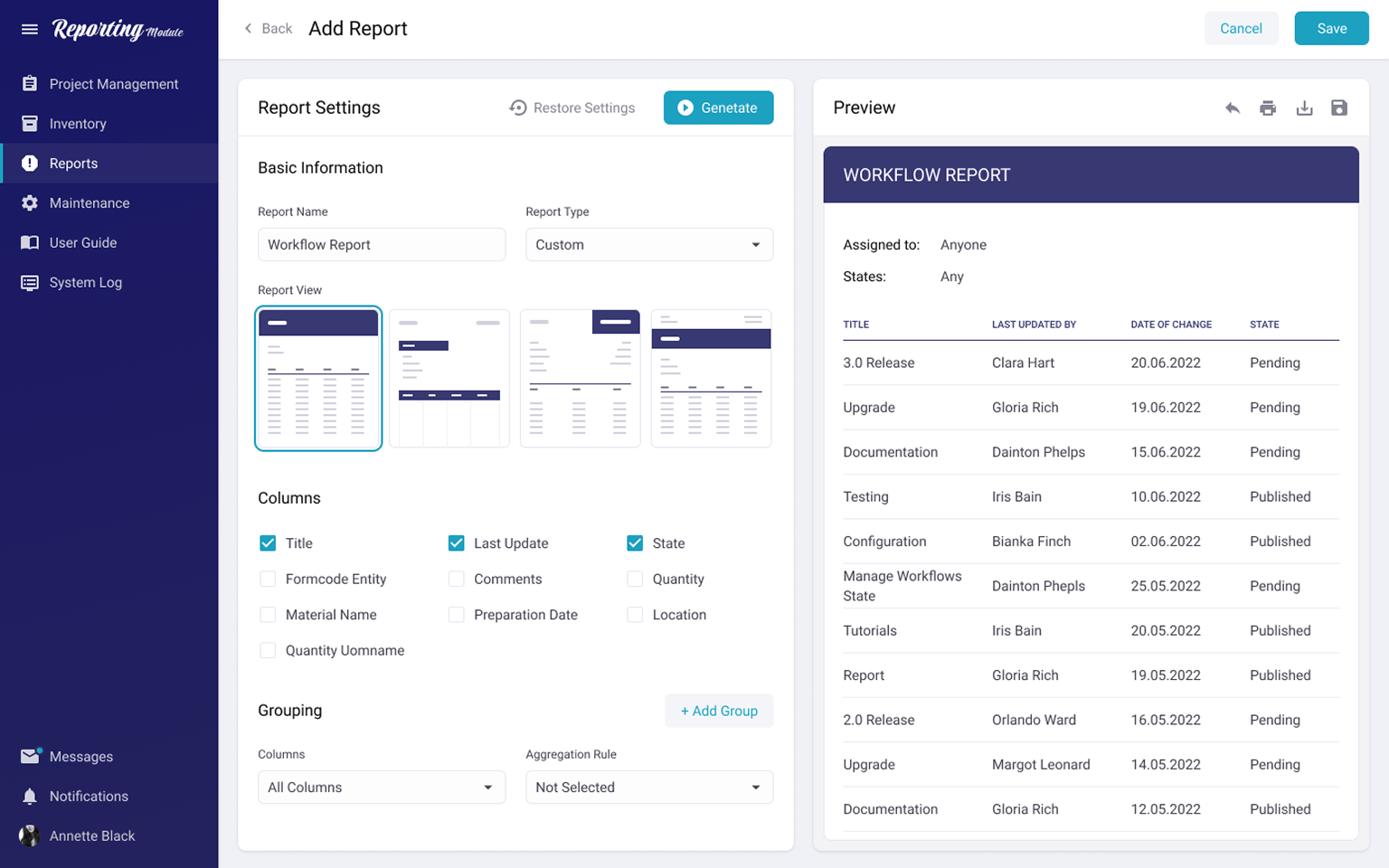This screenshot has height=868, width=1389.
Task: Enable the Comments column checkbox
Action: click(x=457, y=580)
